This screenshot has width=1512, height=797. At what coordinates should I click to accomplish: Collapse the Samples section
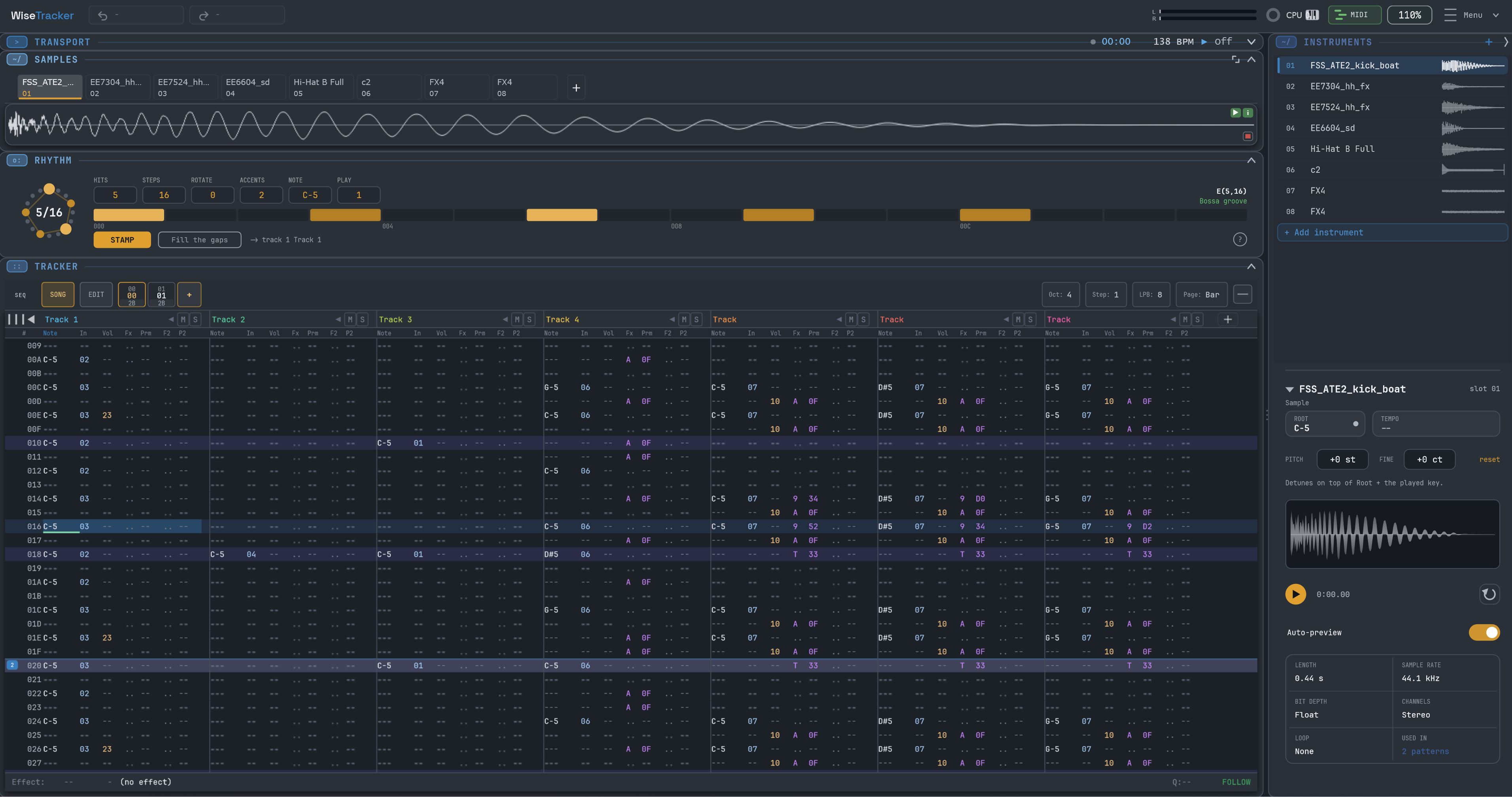coord(1251,59)
